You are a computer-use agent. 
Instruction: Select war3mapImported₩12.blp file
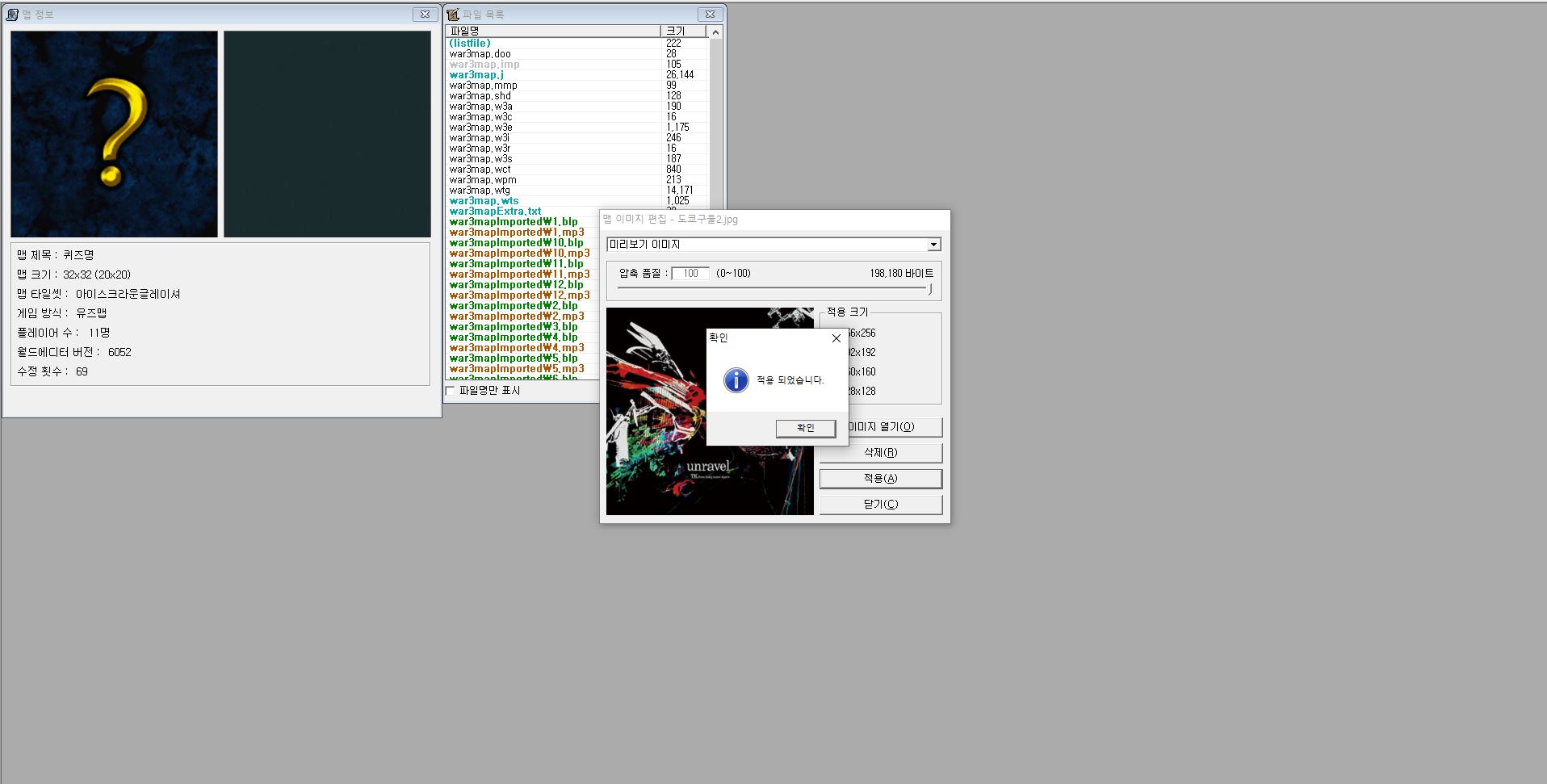pos(516,285)
